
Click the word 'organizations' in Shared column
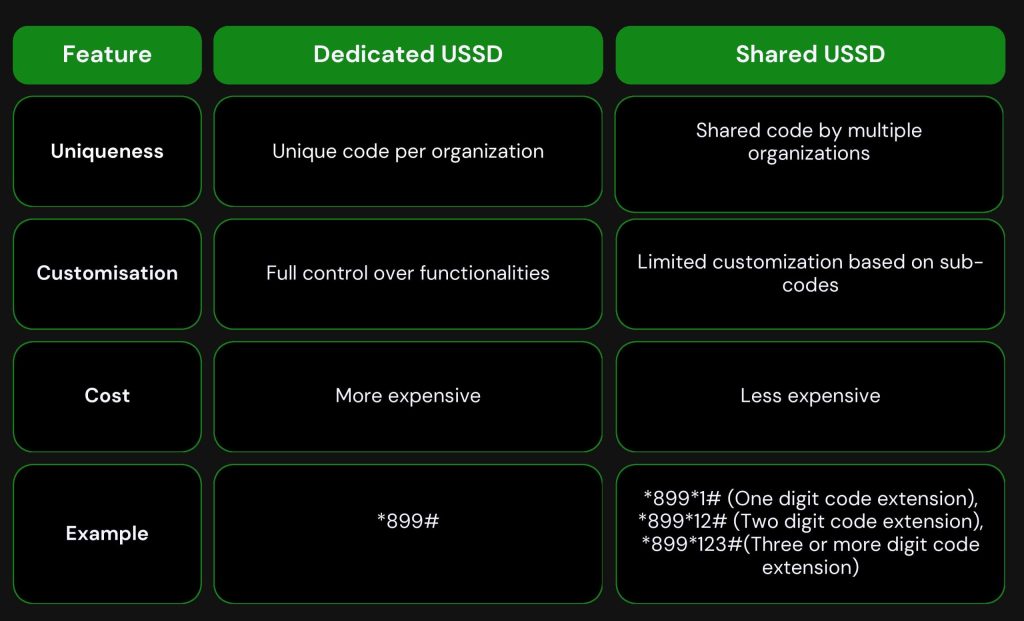click(x=809, y=153)
